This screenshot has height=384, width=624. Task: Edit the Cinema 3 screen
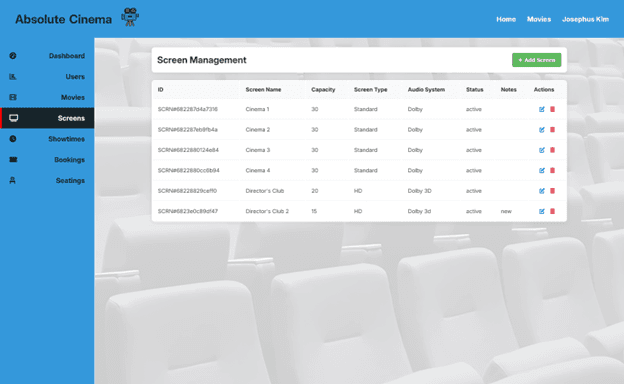point(542,150)
